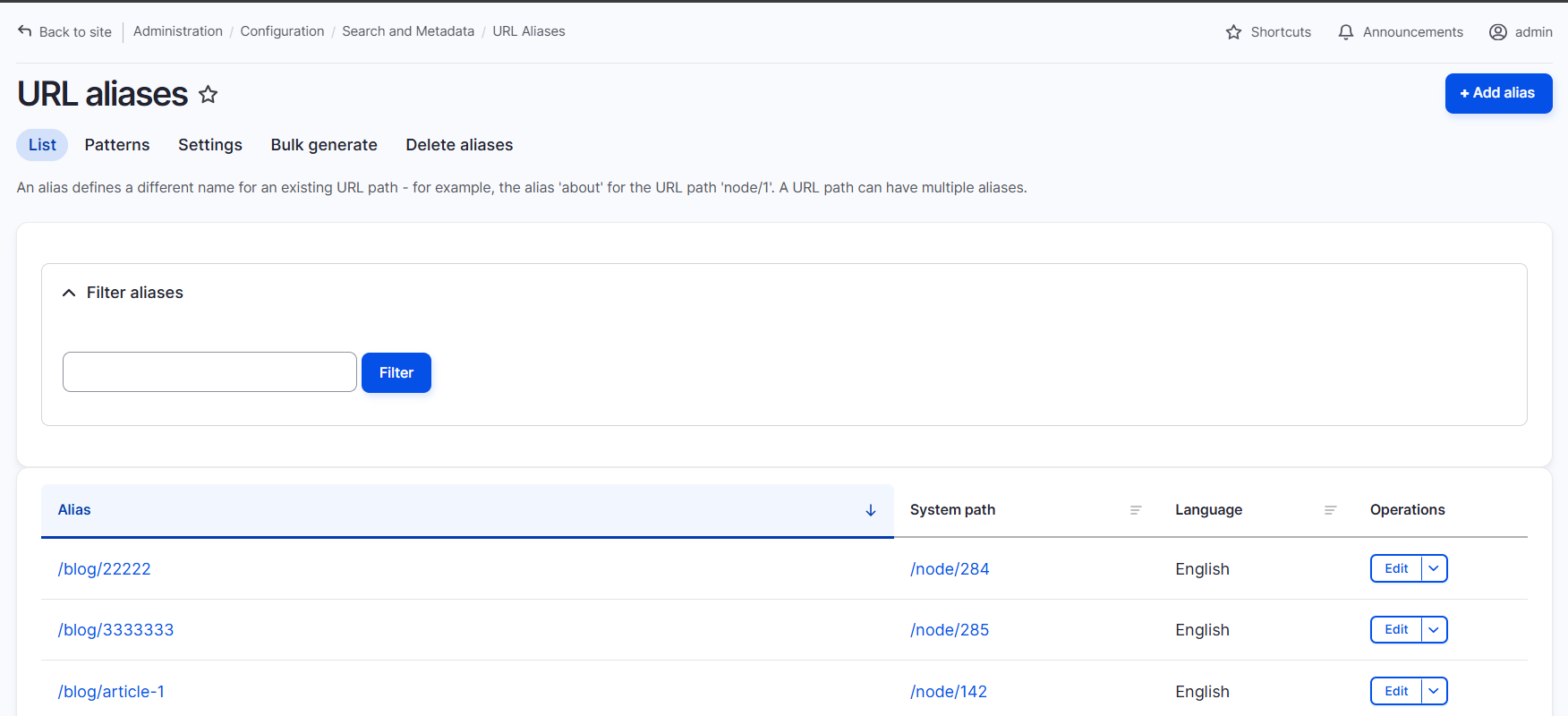The image size is (1568, 716).
Task: Go to the Bulk generate tab
Action: point(324,145)
